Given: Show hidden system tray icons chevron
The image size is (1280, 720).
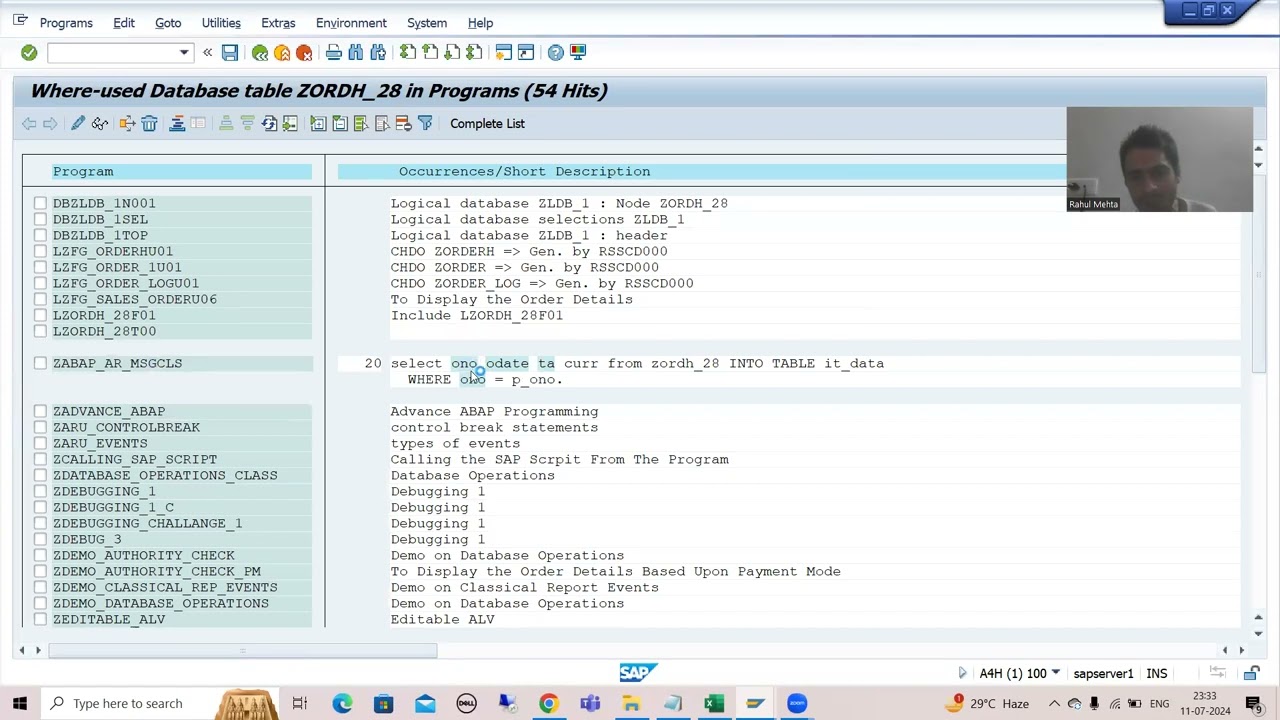Looking at the screenshot, I should (x=1054, y=704).
